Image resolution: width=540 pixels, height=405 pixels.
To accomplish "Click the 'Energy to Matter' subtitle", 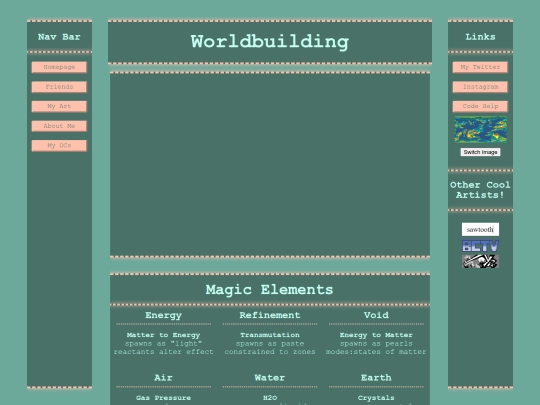I will coord(376,335).
